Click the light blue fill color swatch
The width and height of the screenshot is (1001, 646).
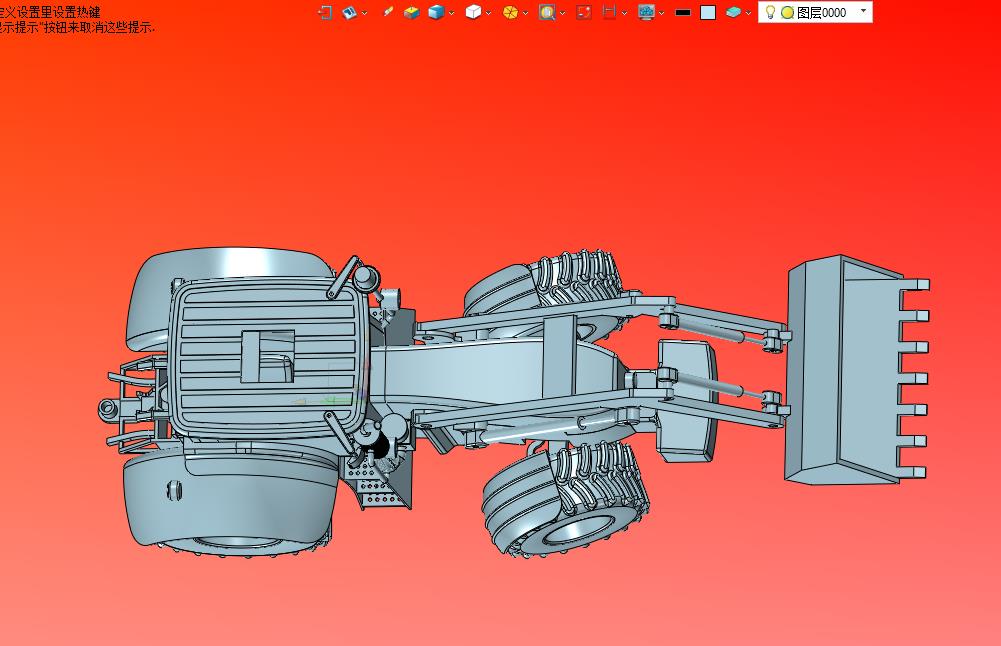tap(708, 12)
